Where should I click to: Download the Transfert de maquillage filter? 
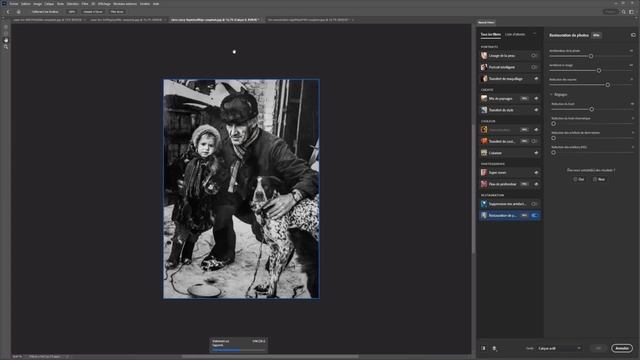coord(536,79)
